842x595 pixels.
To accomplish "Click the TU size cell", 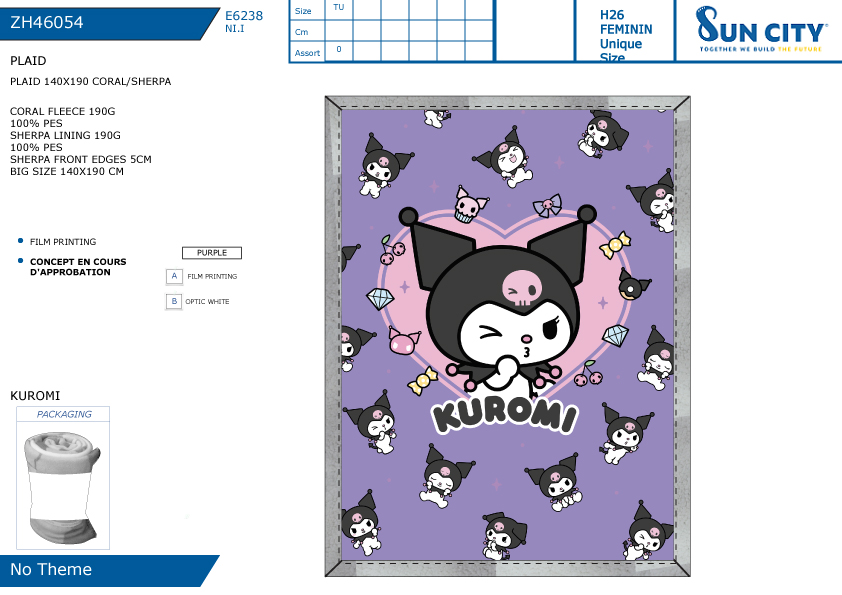I will [x=338, y=9].
